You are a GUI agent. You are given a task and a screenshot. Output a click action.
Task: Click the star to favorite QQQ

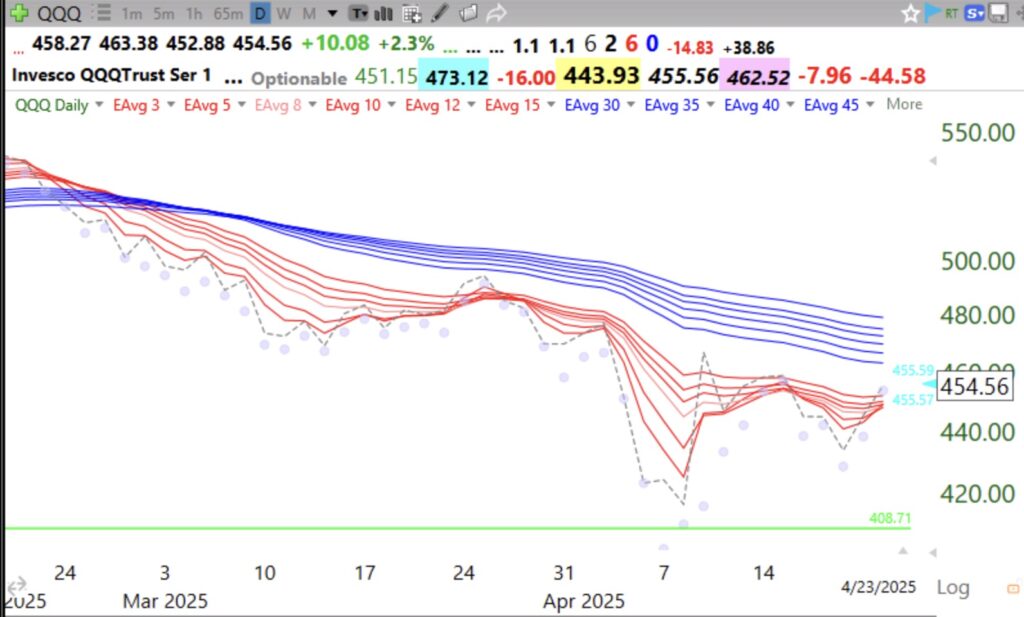pos(912,13)
